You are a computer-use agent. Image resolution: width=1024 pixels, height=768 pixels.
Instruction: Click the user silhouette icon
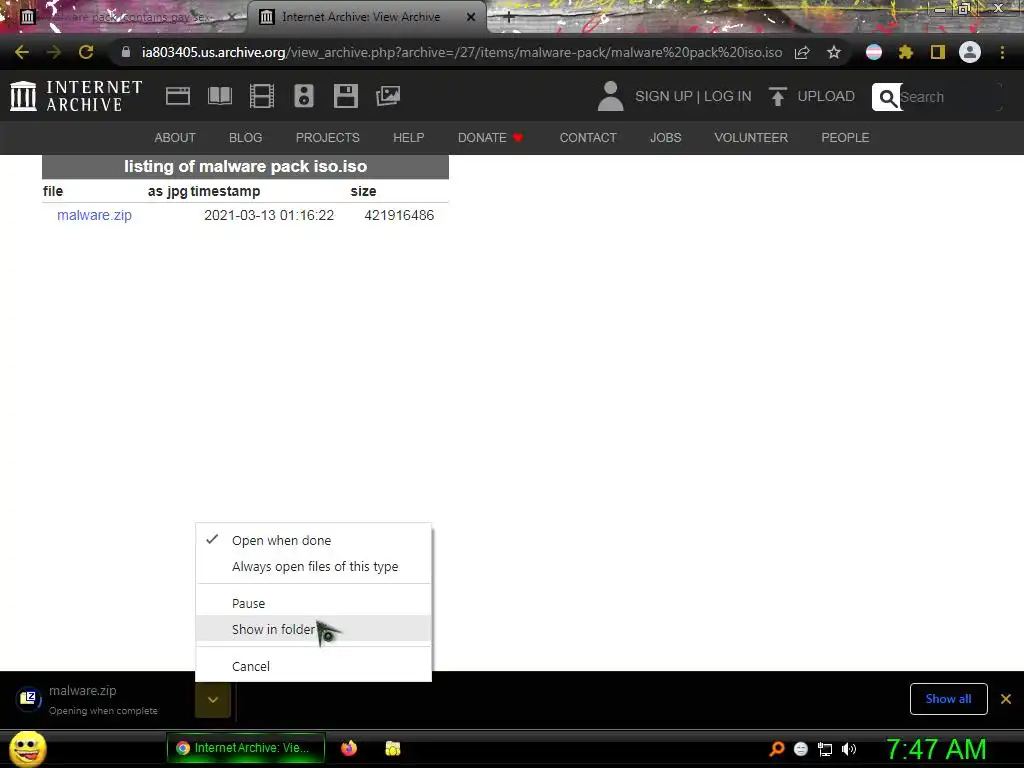click(611, 96)
